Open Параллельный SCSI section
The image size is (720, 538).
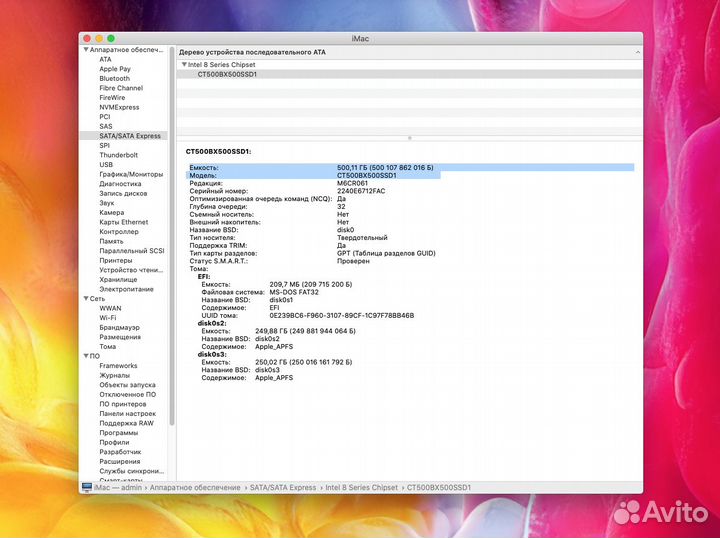point(131,251)
